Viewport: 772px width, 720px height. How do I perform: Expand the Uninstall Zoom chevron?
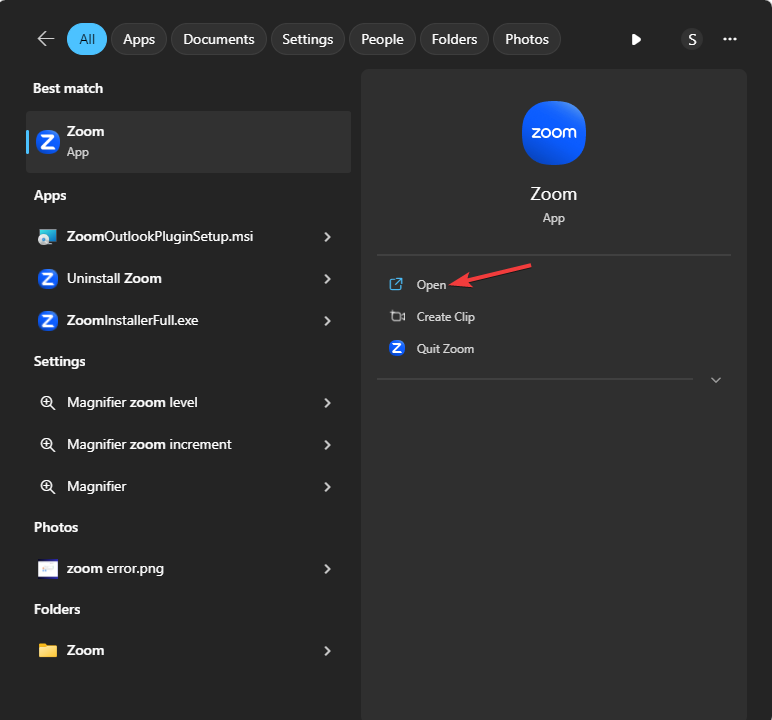point(327,279)
